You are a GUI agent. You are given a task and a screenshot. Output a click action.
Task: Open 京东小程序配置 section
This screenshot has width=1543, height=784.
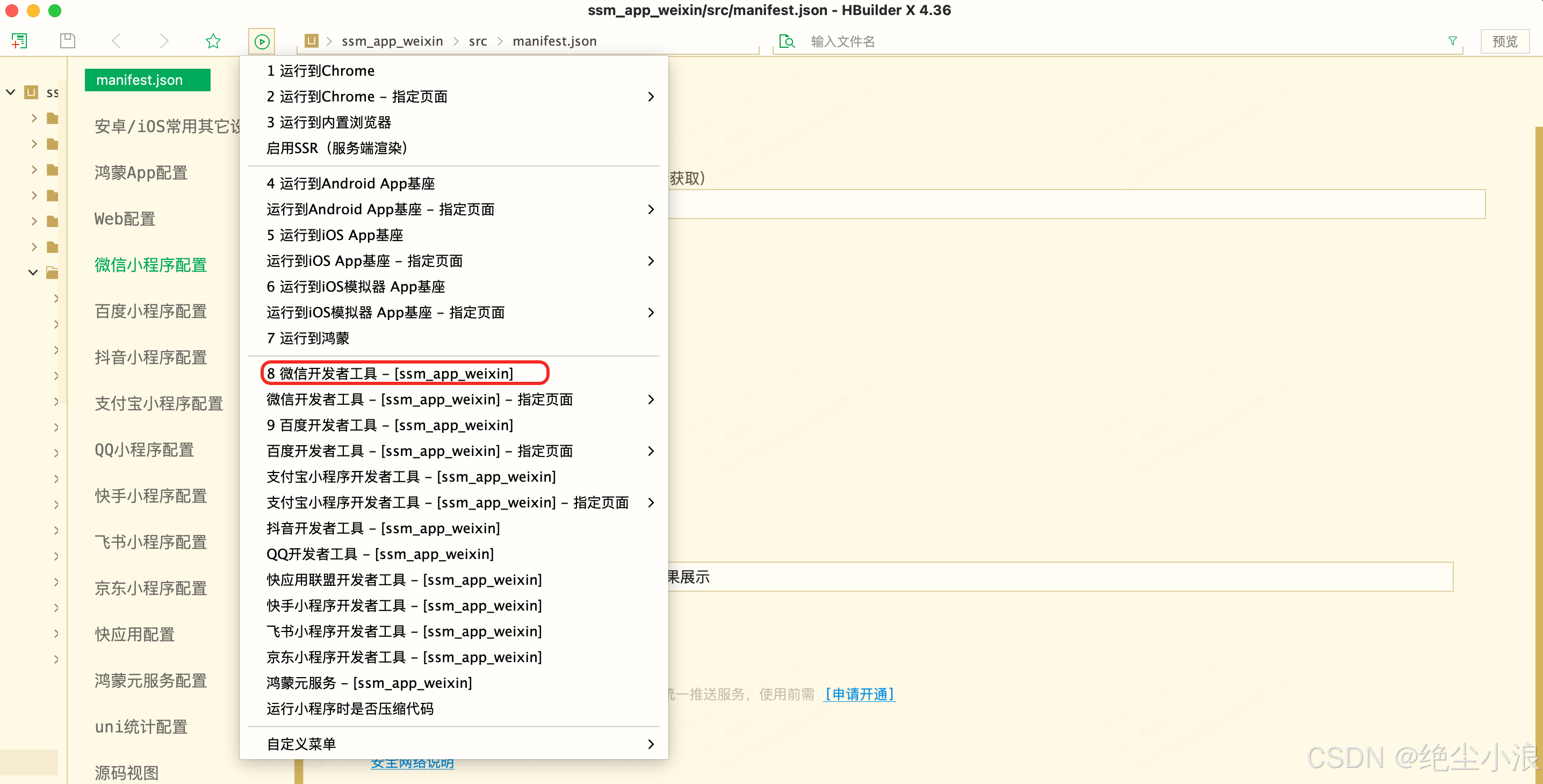click(x=150, y=587)
